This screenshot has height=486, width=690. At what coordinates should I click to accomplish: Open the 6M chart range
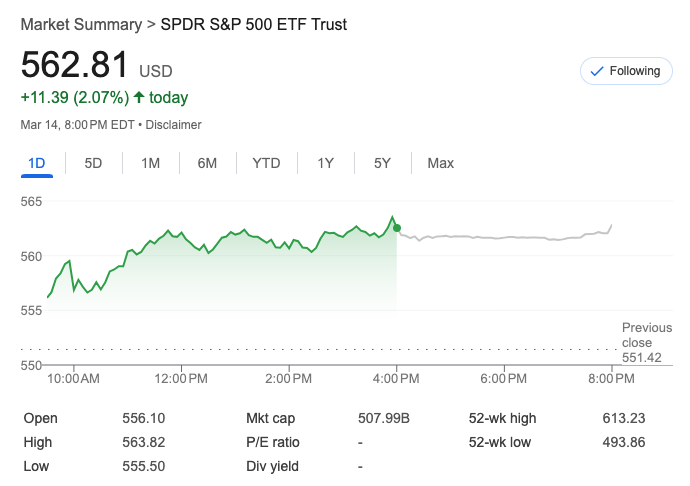point(207,163)
